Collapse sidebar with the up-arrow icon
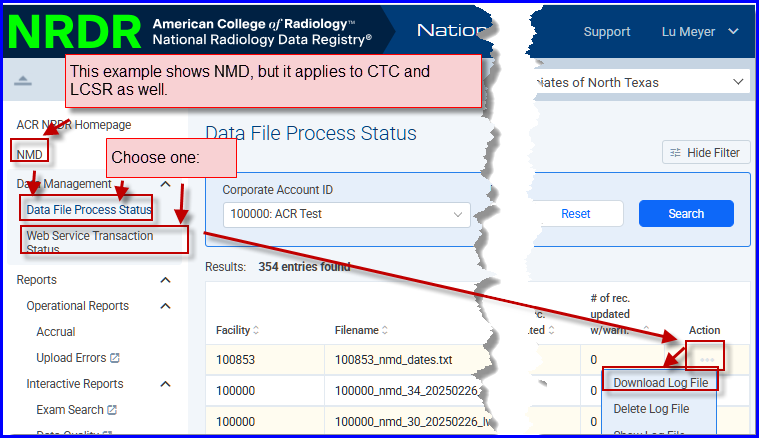The image size is (759, 438). 23,81
